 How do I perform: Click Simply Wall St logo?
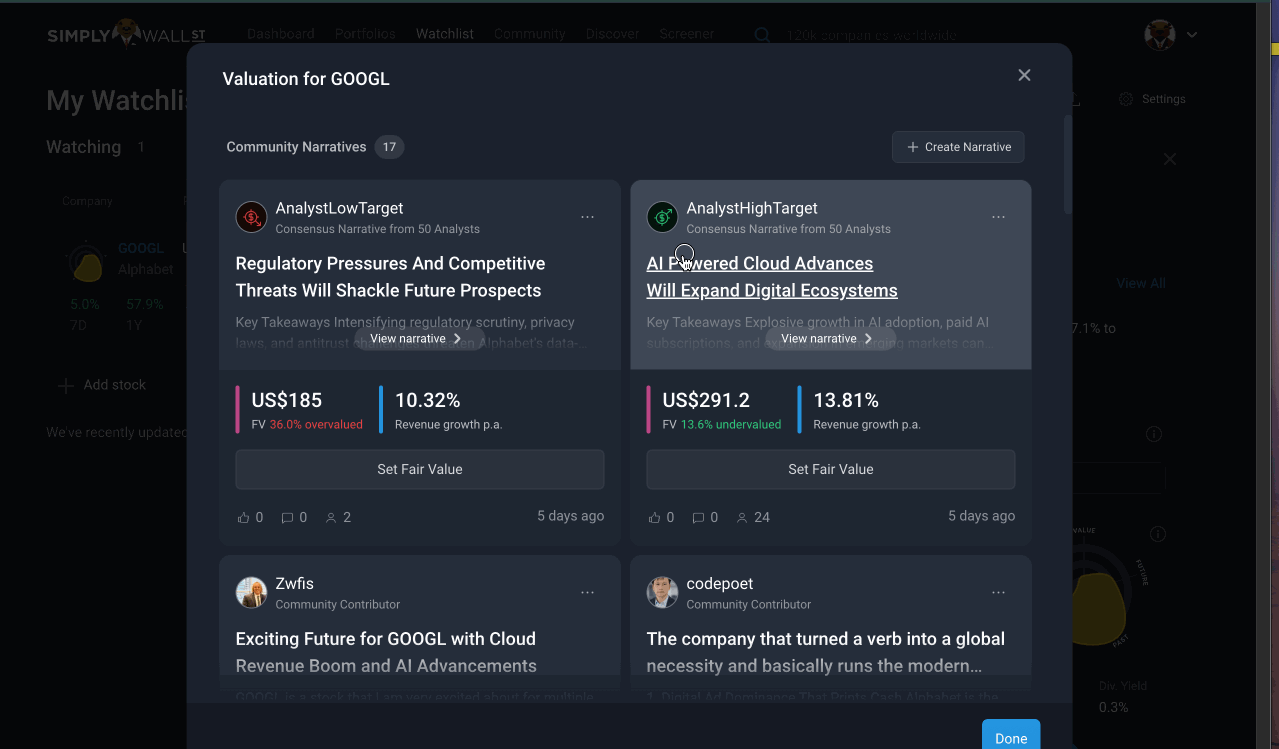[x=126, y=34]
